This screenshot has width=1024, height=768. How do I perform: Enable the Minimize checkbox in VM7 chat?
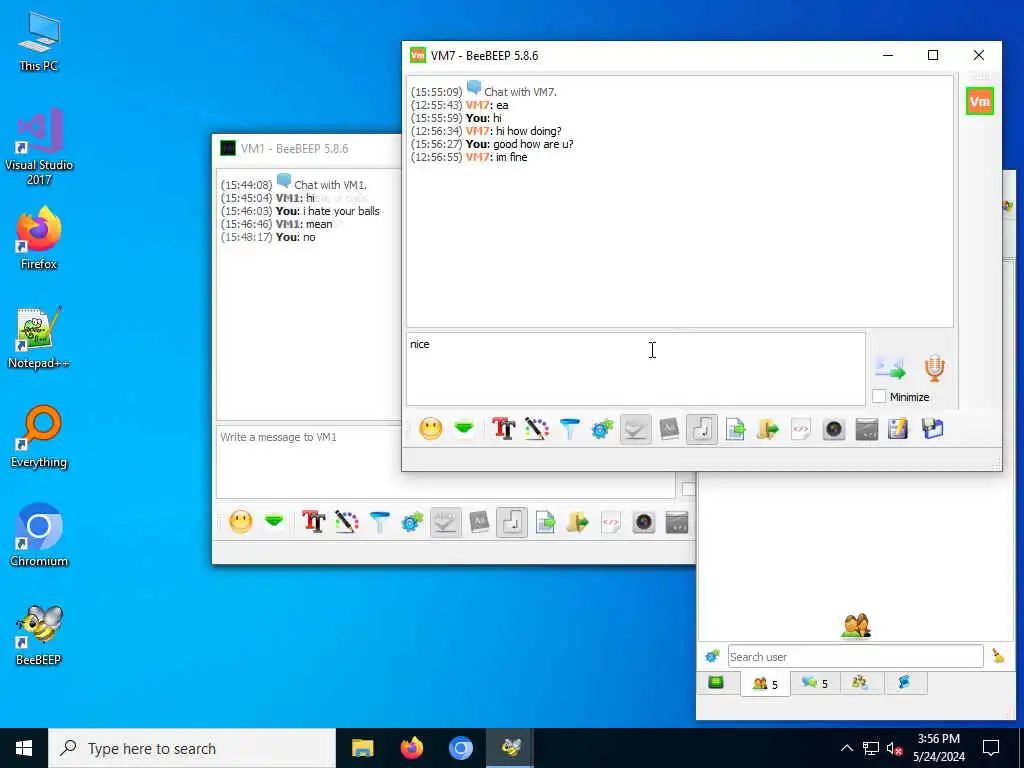coord(879,396)
